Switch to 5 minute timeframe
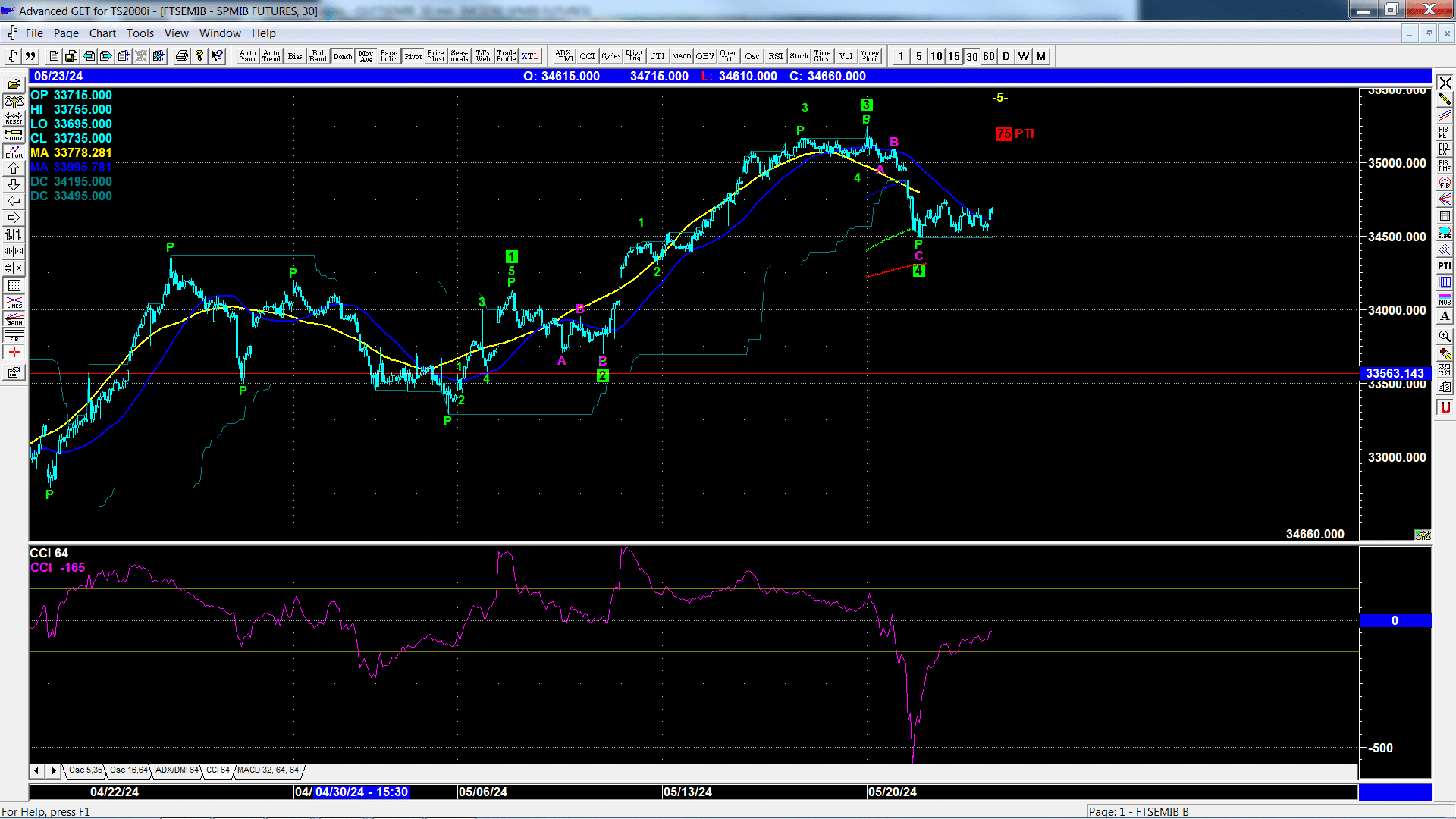 coord(919,56)
